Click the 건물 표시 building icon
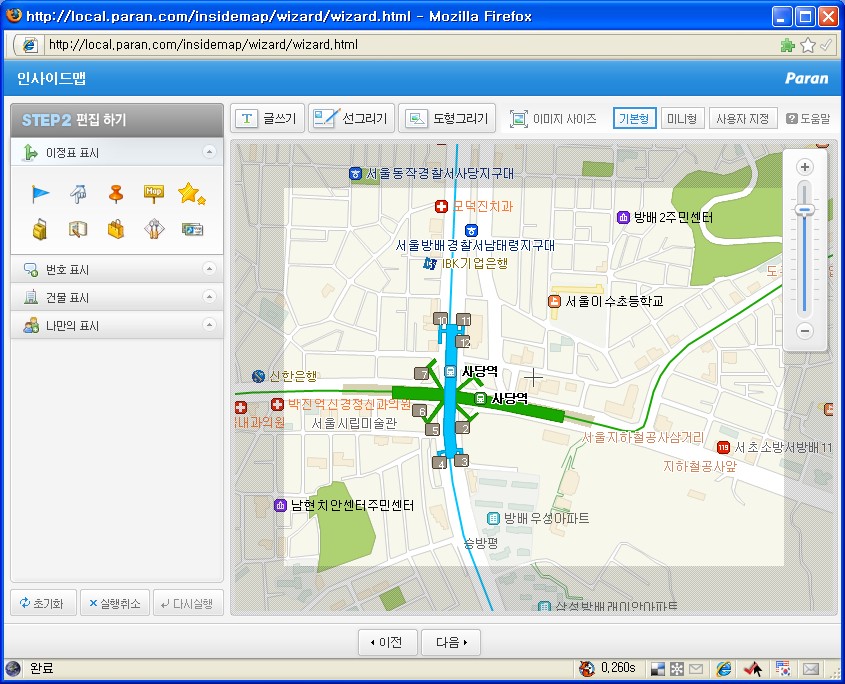This screenshot has height=684, width=845. click(31, 298)
